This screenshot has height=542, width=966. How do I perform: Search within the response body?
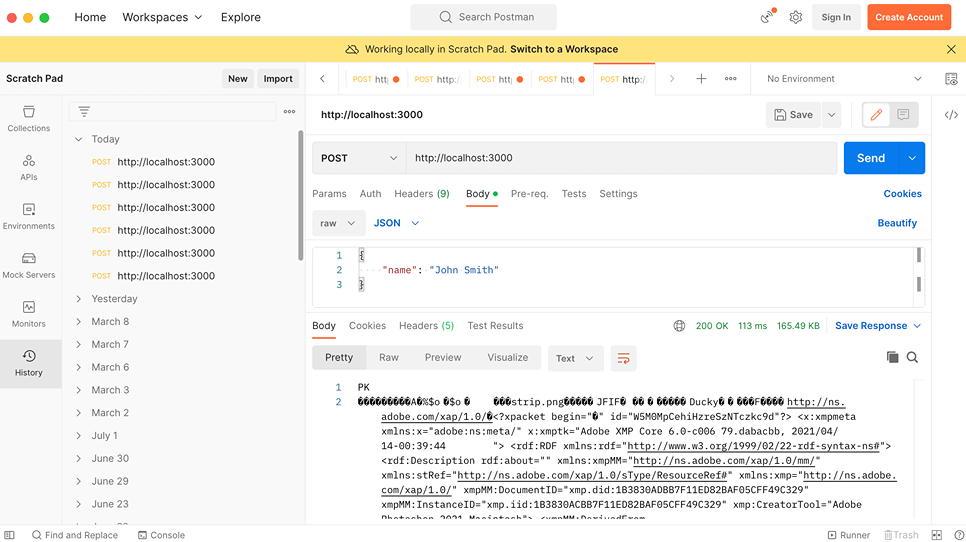[x=912, y=357]
